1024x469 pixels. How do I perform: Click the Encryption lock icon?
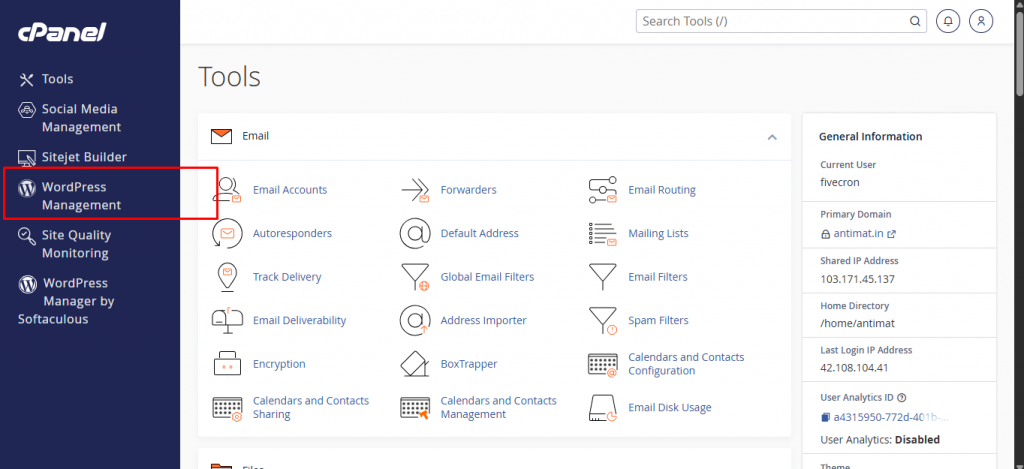point(227,364)
